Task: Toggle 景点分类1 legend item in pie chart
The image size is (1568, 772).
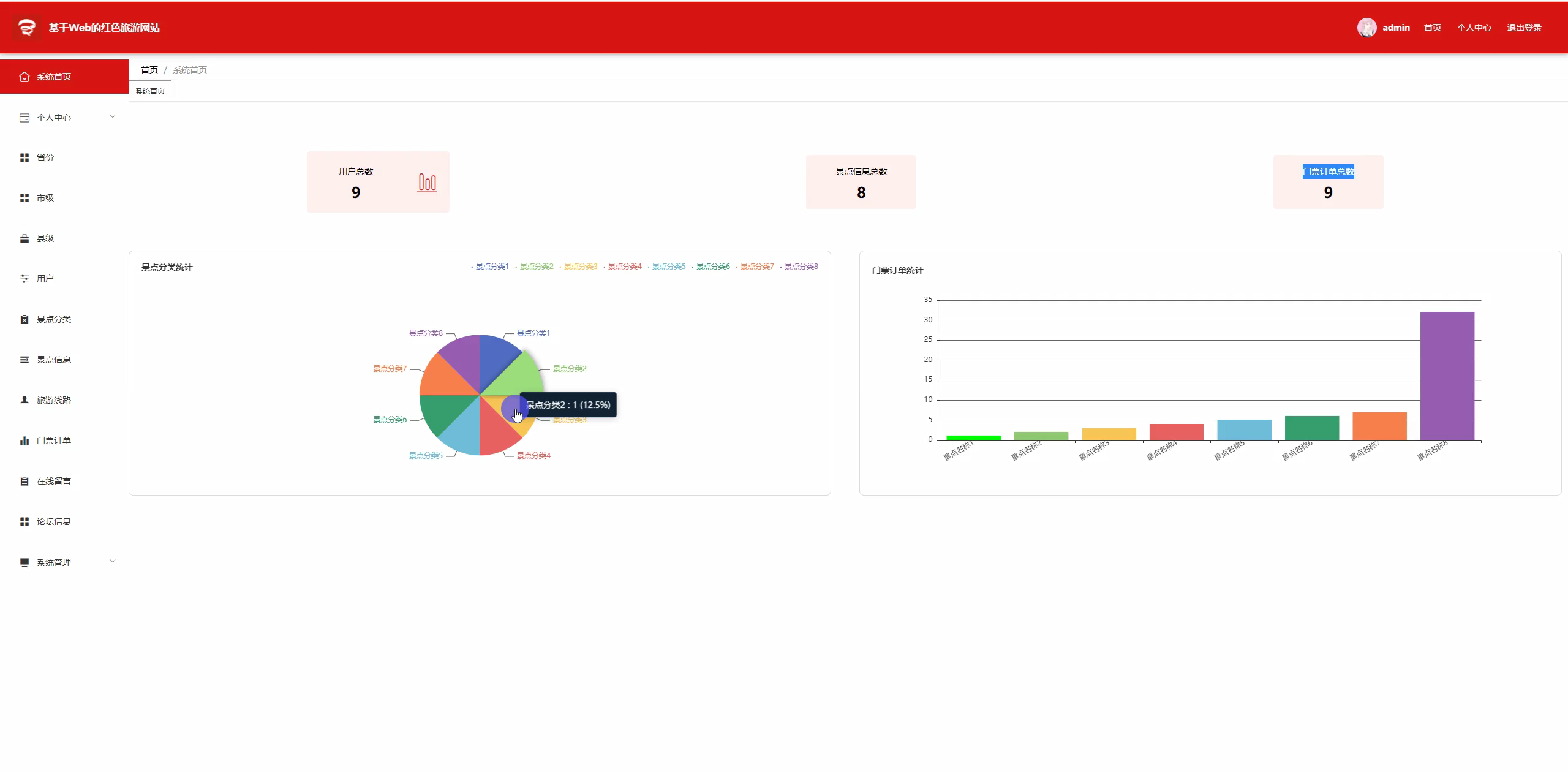Action: [x=491, y=267]
